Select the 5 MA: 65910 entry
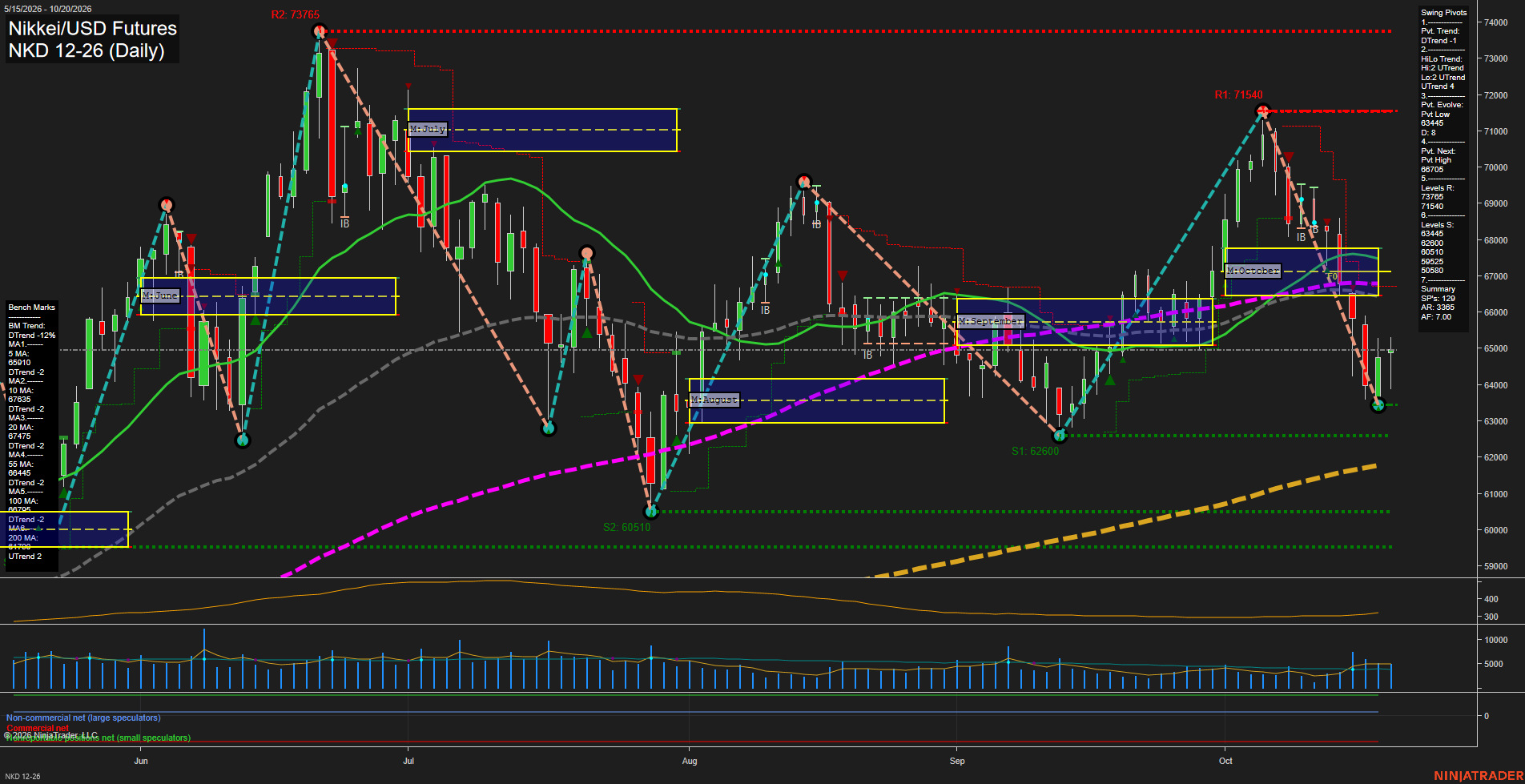The image size is (1525, 784). pos(20,358)
